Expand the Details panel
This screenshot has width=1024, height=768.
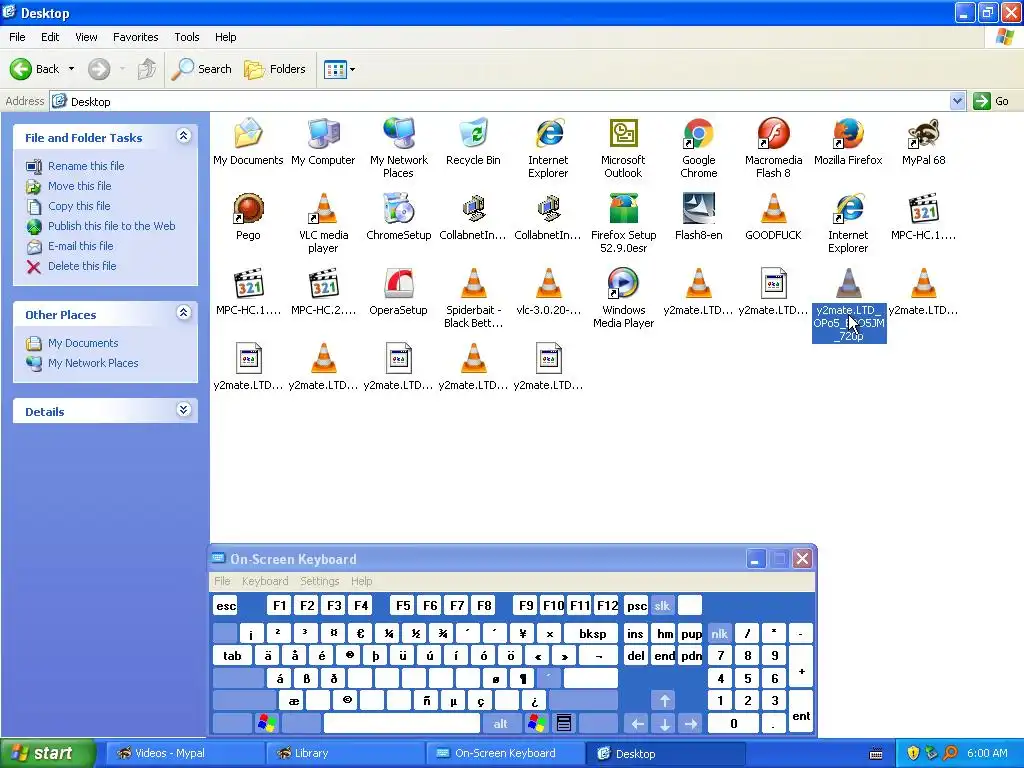click(x=184, y=409)
